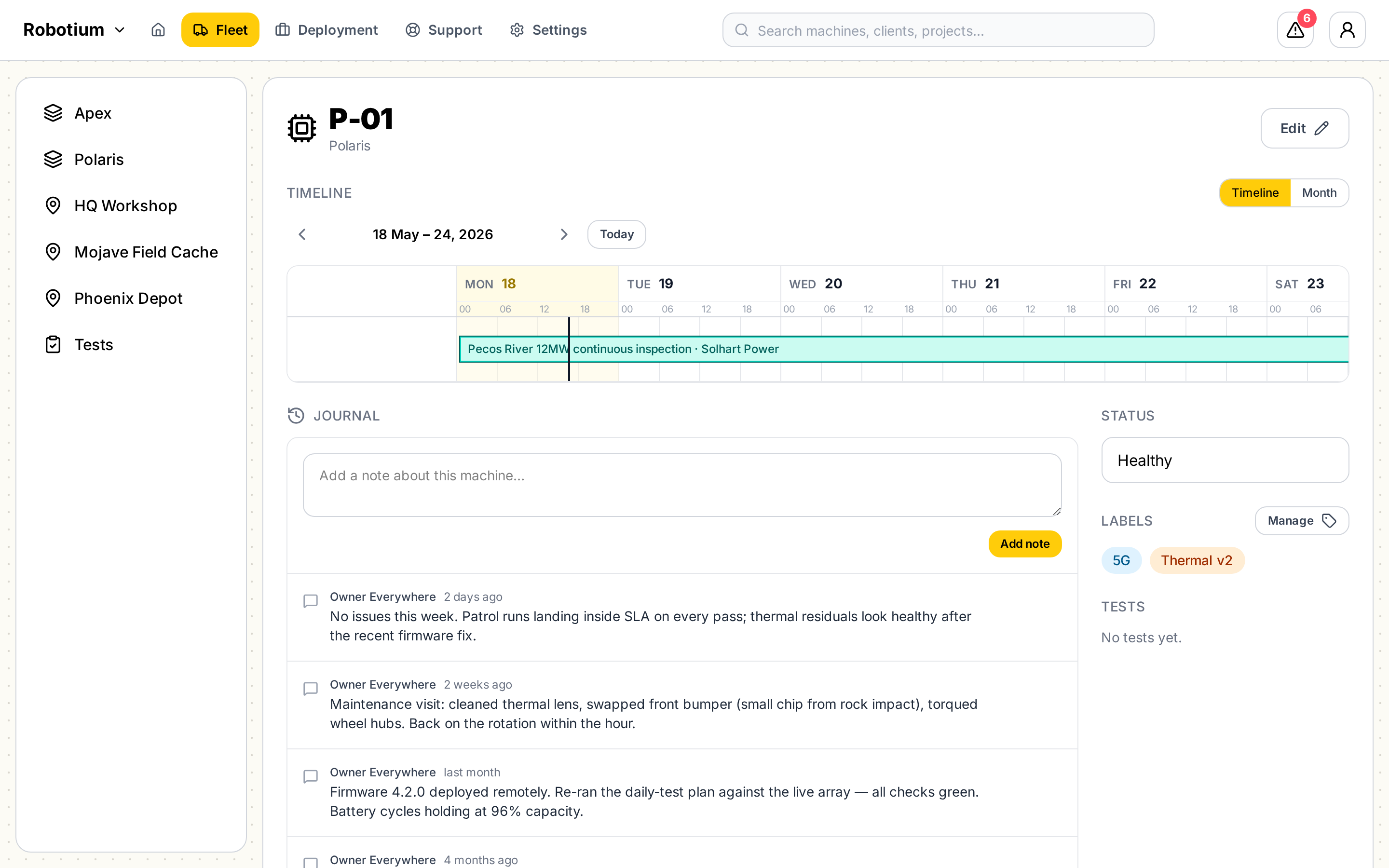Go to previous week with left chevron

(302, 234)
